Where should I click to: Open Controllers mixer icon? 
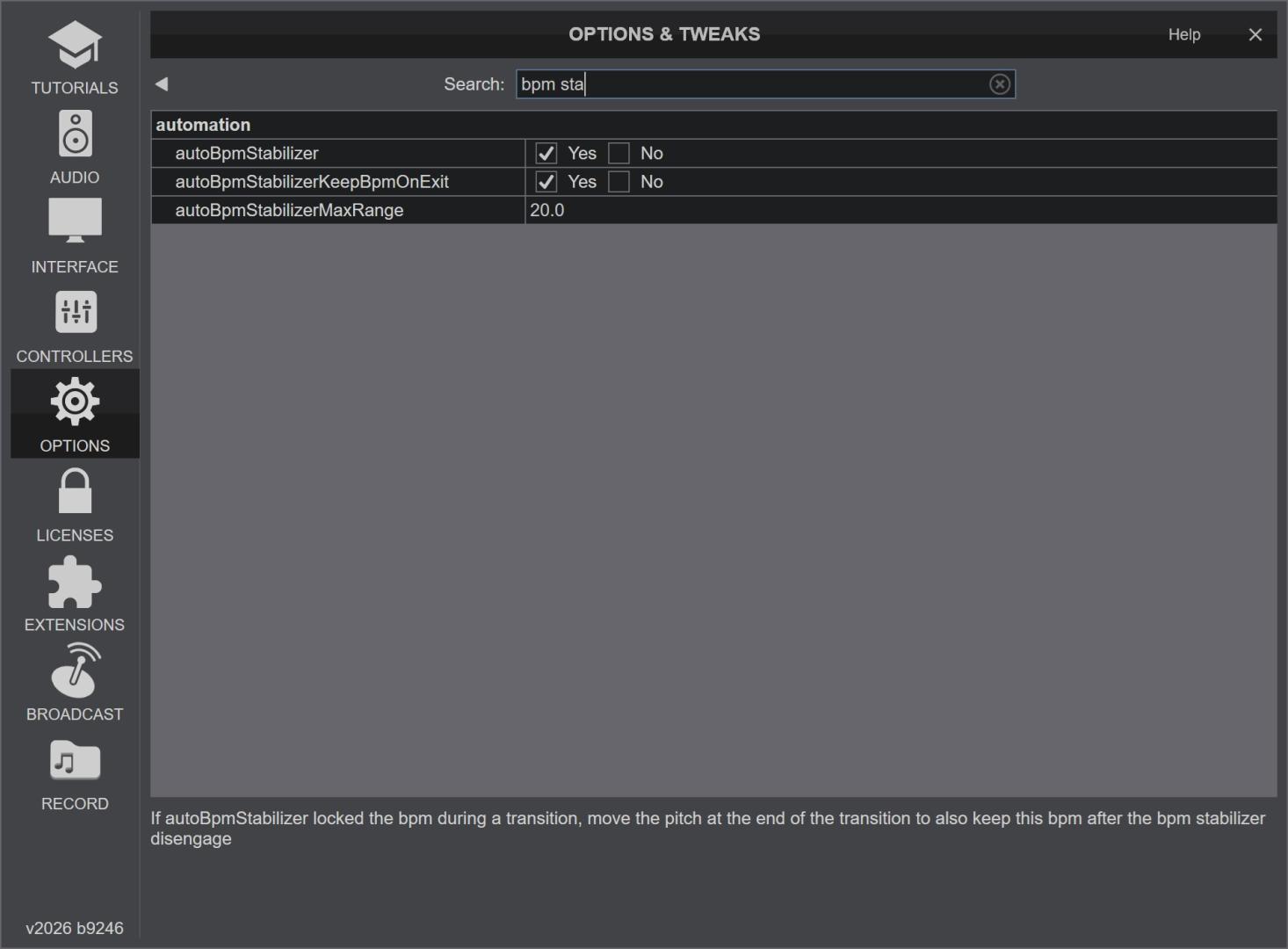tap(76, 312)
